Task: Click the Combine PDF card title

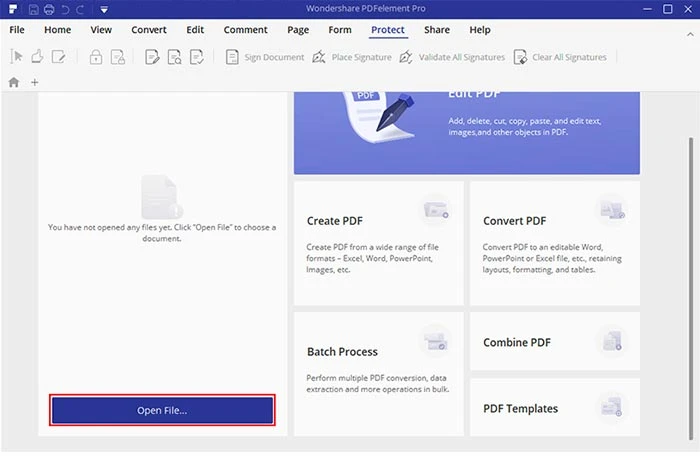Action: pyautogui.click(x=517, y=342)
